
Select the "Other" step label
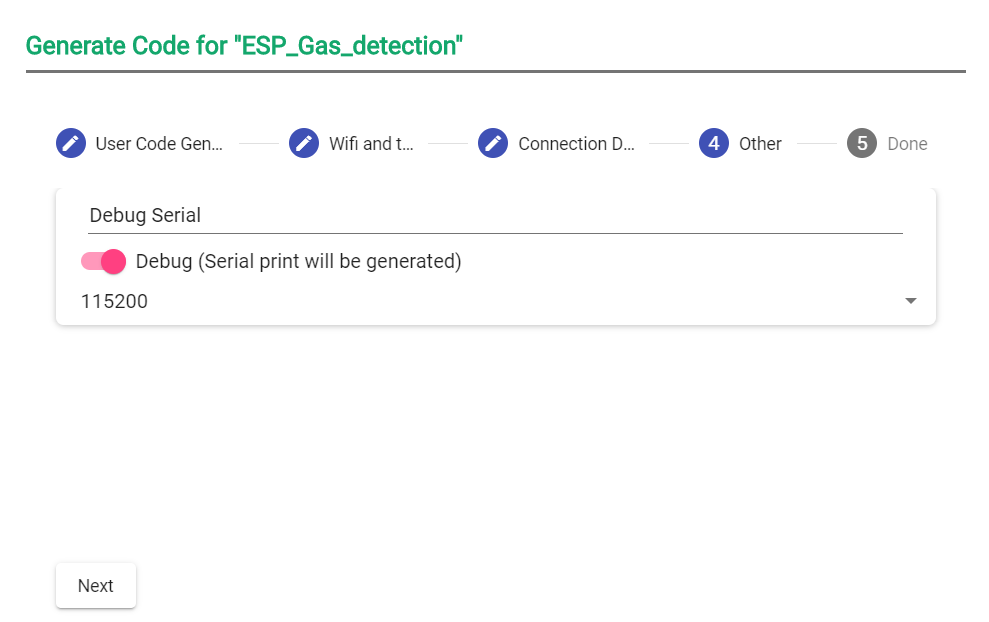[x=760, y=144]
